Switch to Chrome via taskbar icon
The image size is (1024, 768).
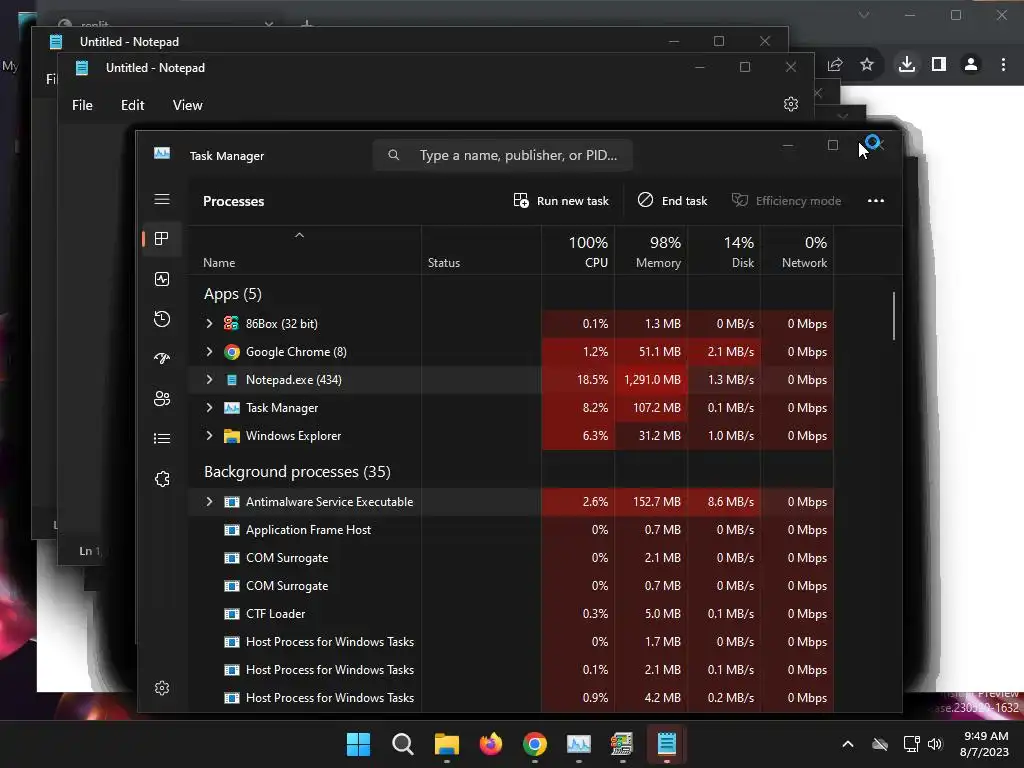click(x=535, y=744)
